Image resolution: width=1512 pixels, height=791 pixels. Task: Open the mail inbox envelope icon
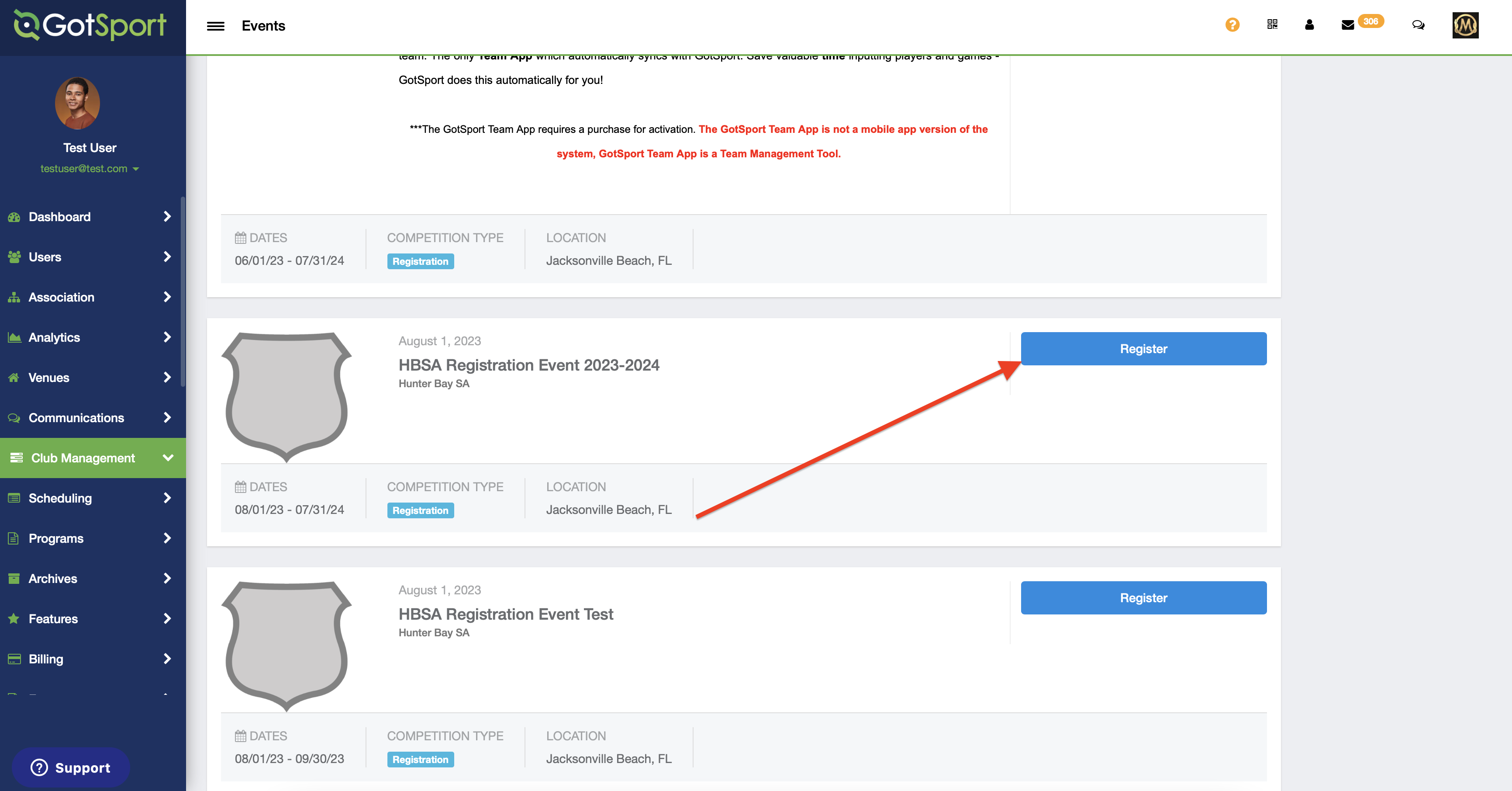click(1348, 24)
